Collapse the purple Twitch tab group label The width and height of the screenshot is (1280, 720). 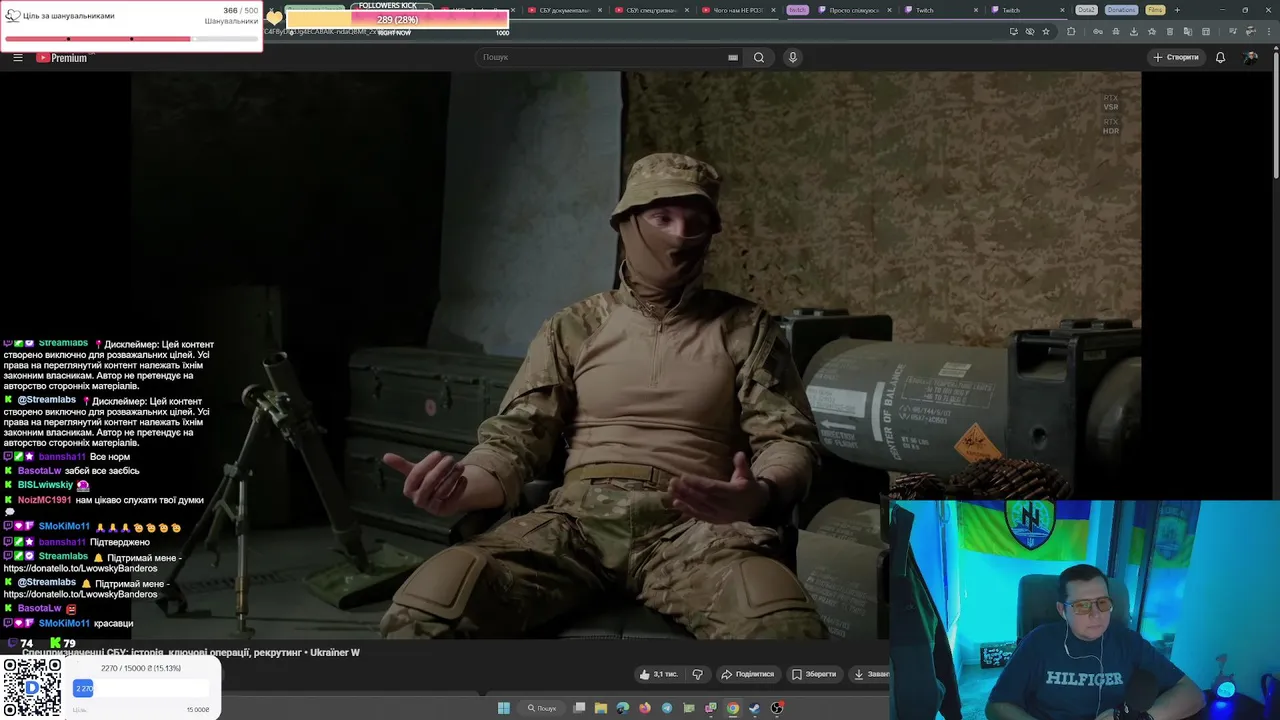point(797,10)
